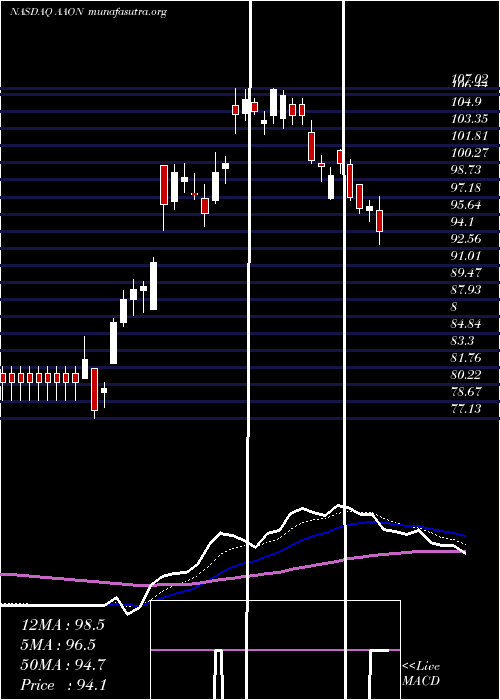
Task: Click the 81.76 price axis label
Action: tap(467, 358)
